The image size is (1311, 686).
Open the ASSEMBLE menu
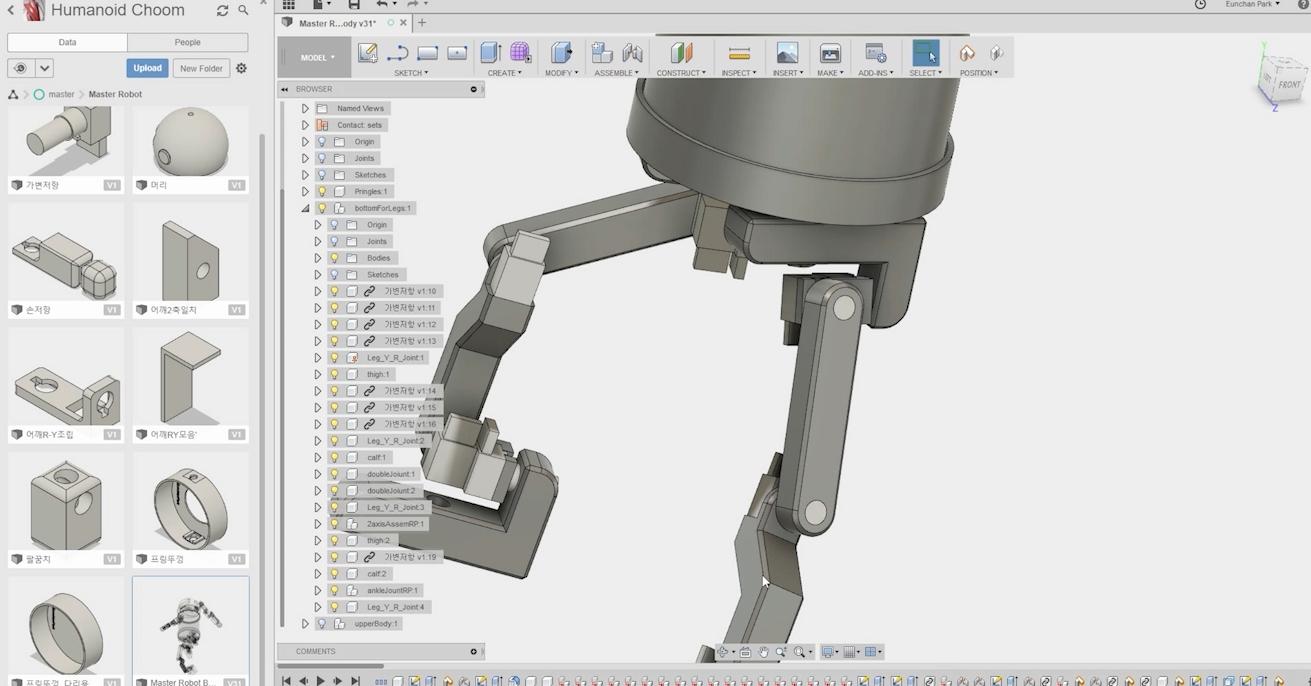616,73
